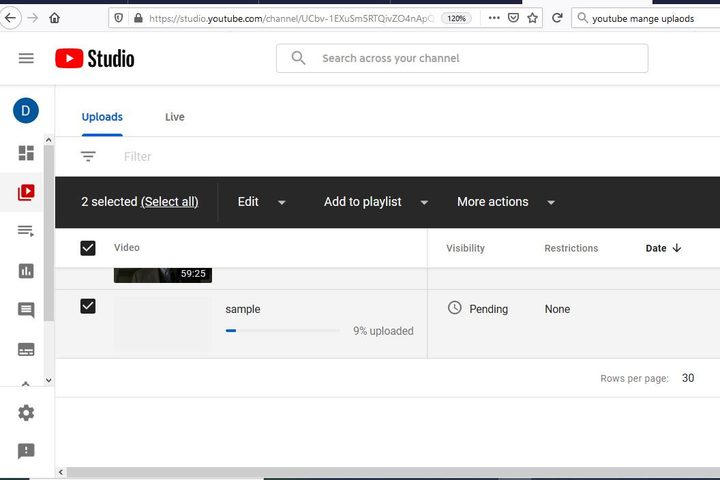The width and height of the screenshot is (720, 480).
Task: Open the Analytics sidebar icon
Action: pos(26,271)
